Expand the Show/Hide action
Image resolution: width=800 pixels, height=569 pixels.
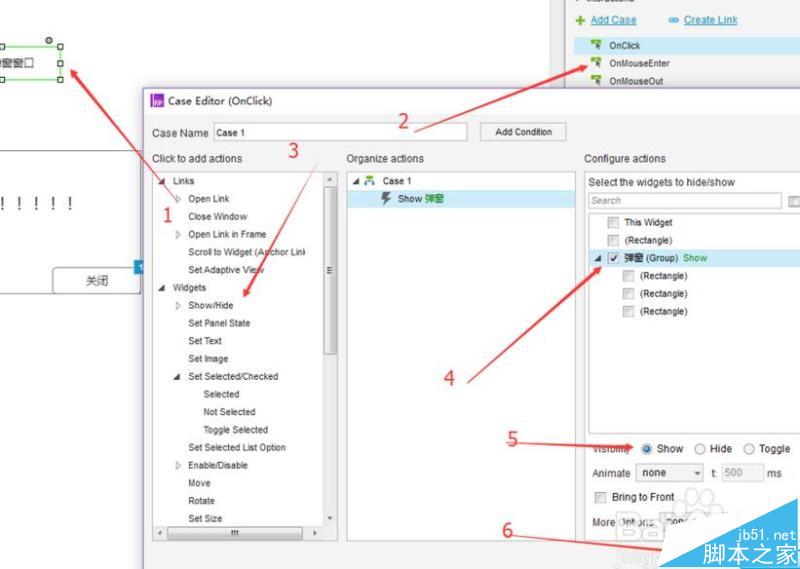pos(178,305)
